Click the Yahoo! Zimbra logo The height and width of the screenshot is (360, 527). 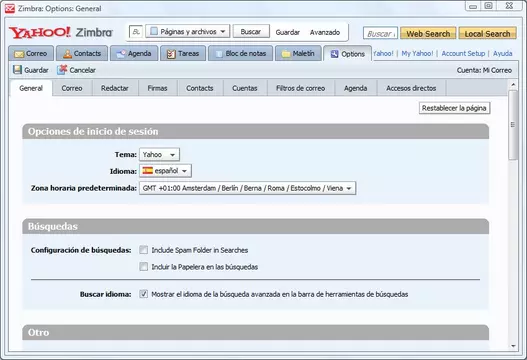tap(61, 32)
